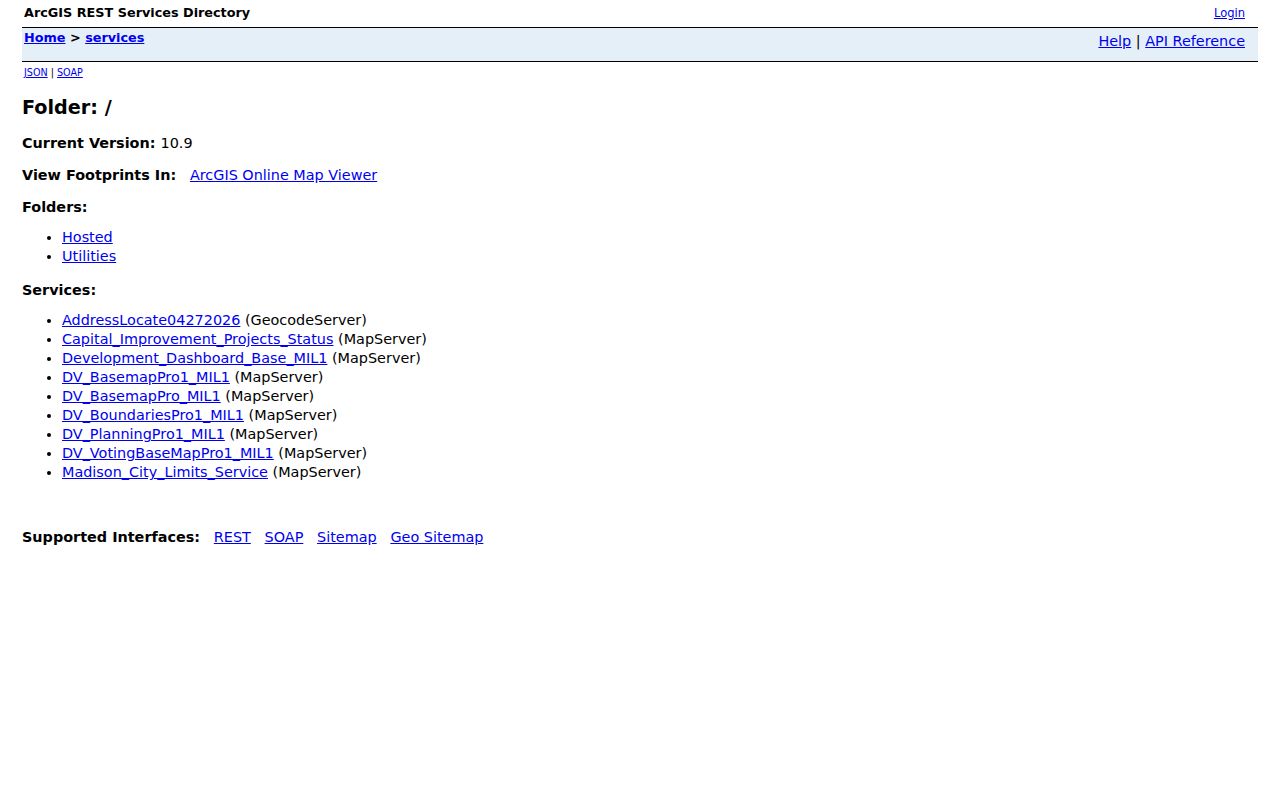Open the Hosted folder
Viewport: 1280px width, 800px height.
pyautogui.click(x=87, y=237)
